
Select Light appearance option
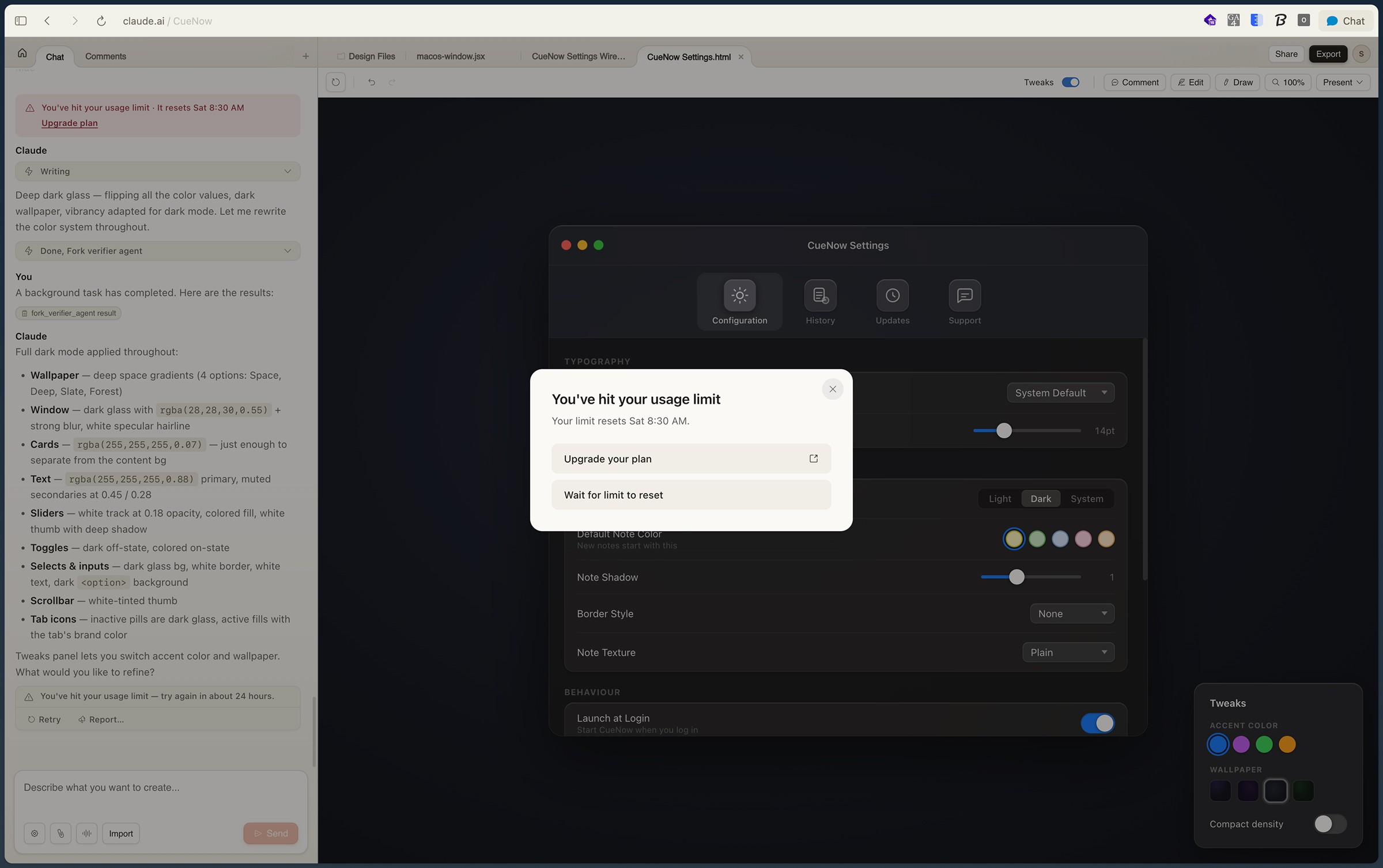tap(1000, 499)
